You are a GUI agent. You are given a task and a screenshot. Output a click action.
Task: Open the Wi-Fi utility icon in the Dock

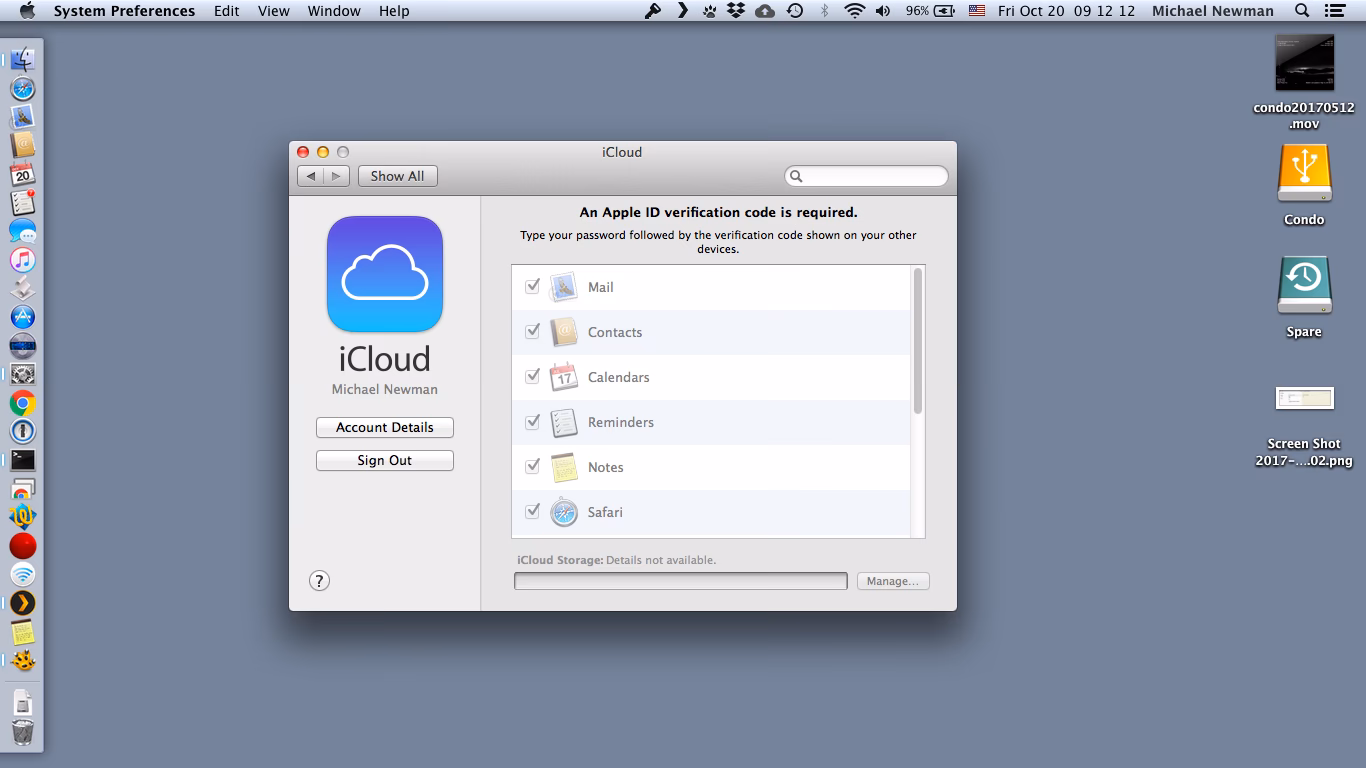22,574
